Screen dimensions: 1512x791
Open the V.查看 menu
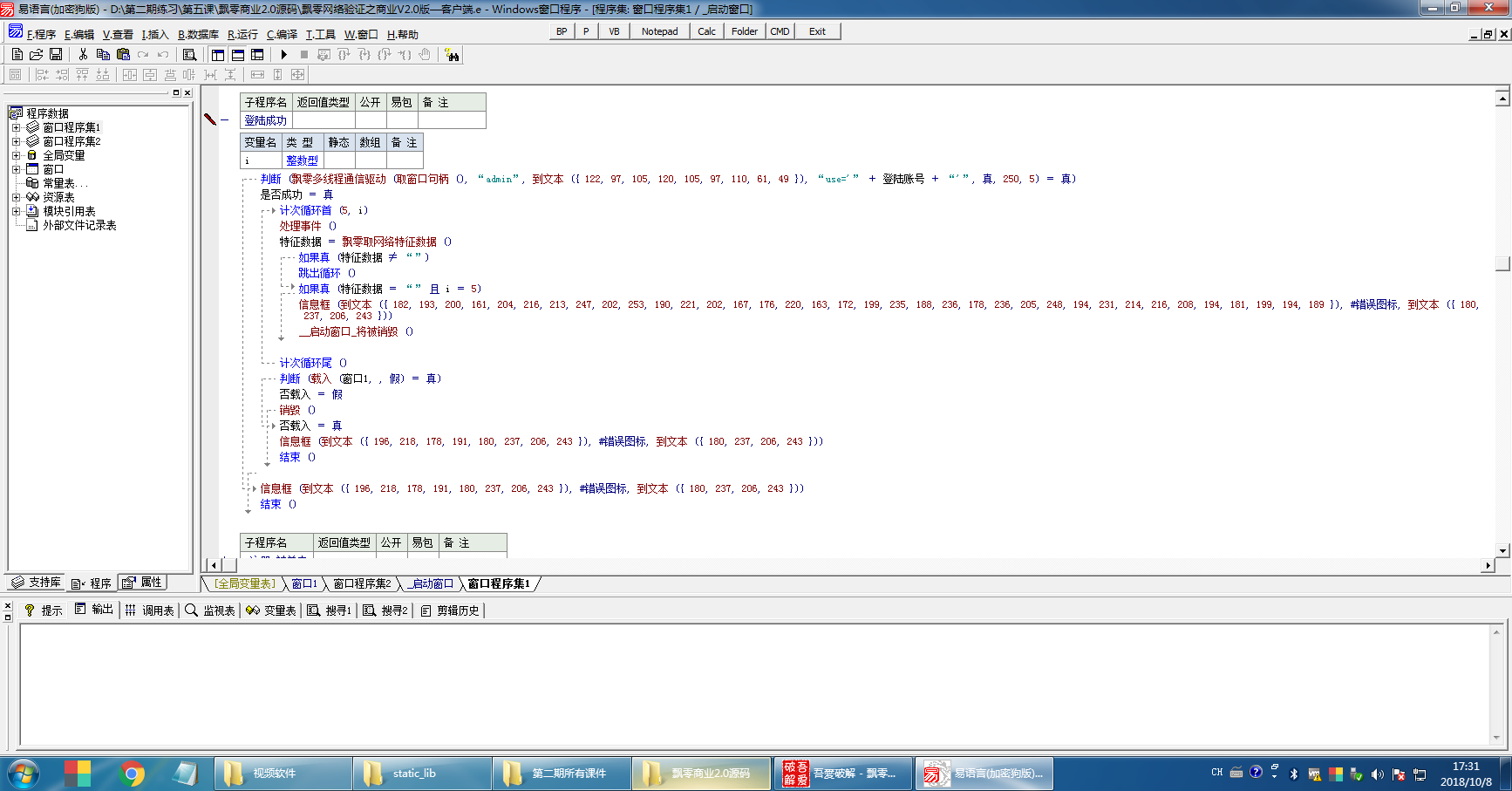[x=118, y=34]
